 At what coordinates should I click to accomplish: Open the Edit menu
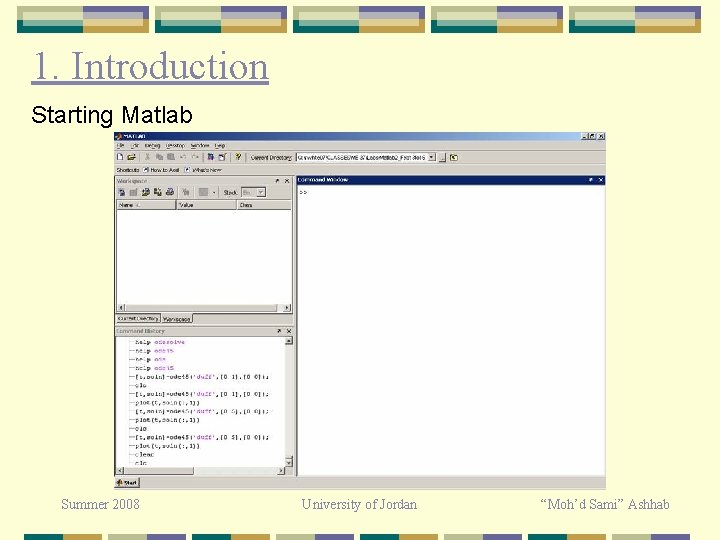coord(135,146)
